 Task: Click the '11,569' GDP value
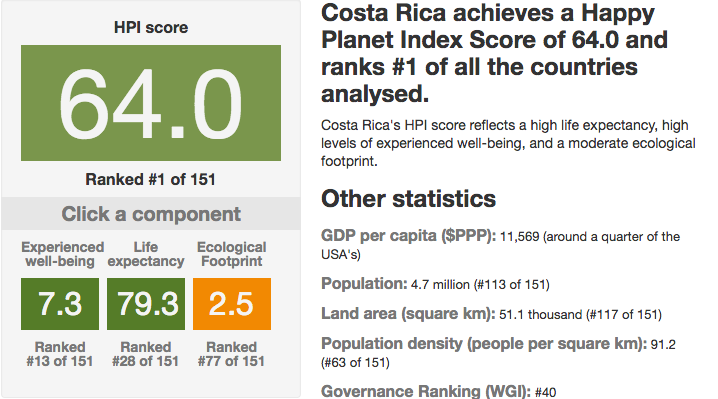coord(520,237)
